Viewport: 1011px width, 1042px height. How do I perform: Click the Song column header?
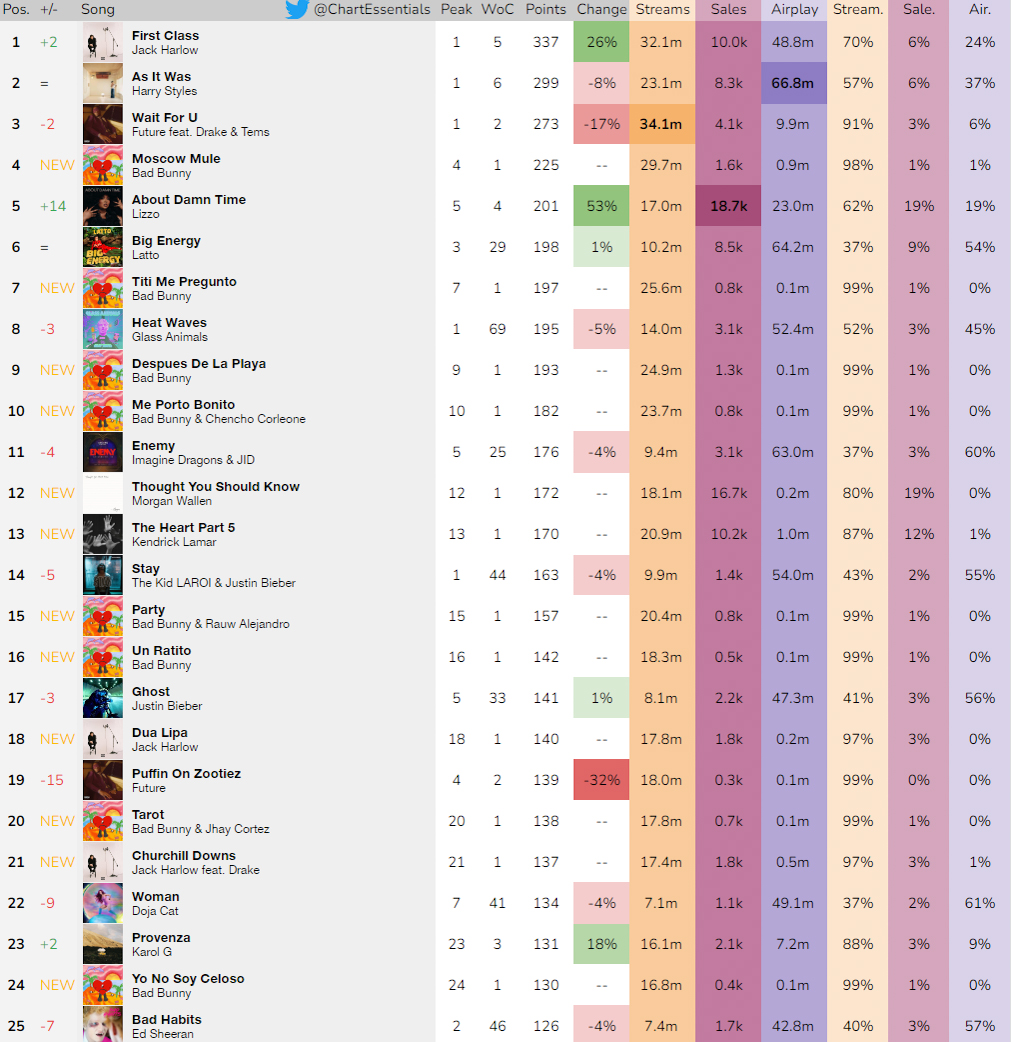tap(98, 9)
